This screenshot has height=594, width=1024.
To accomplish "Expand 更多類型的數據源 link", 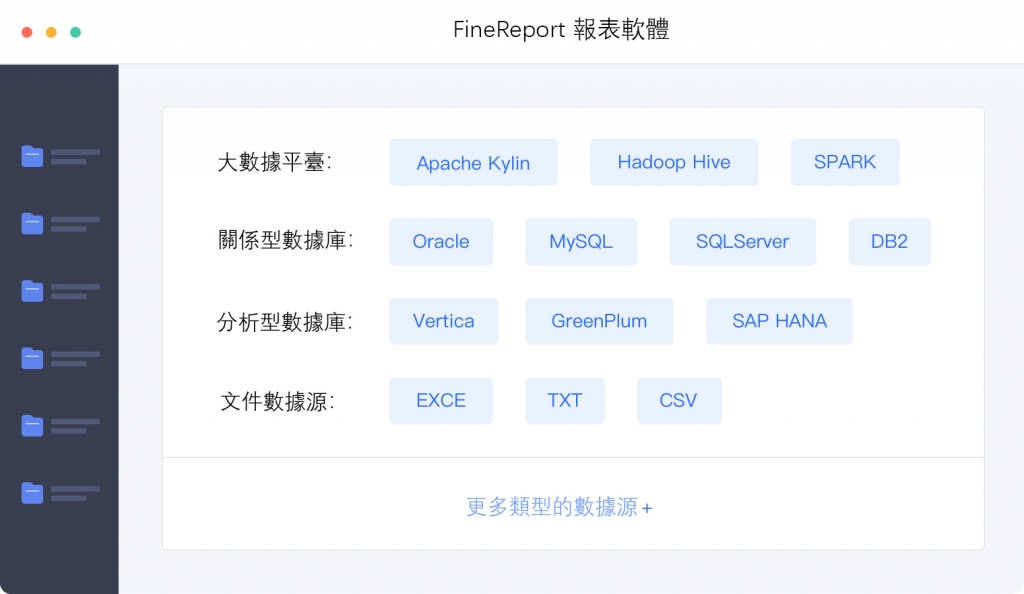I will pos(559,507).
